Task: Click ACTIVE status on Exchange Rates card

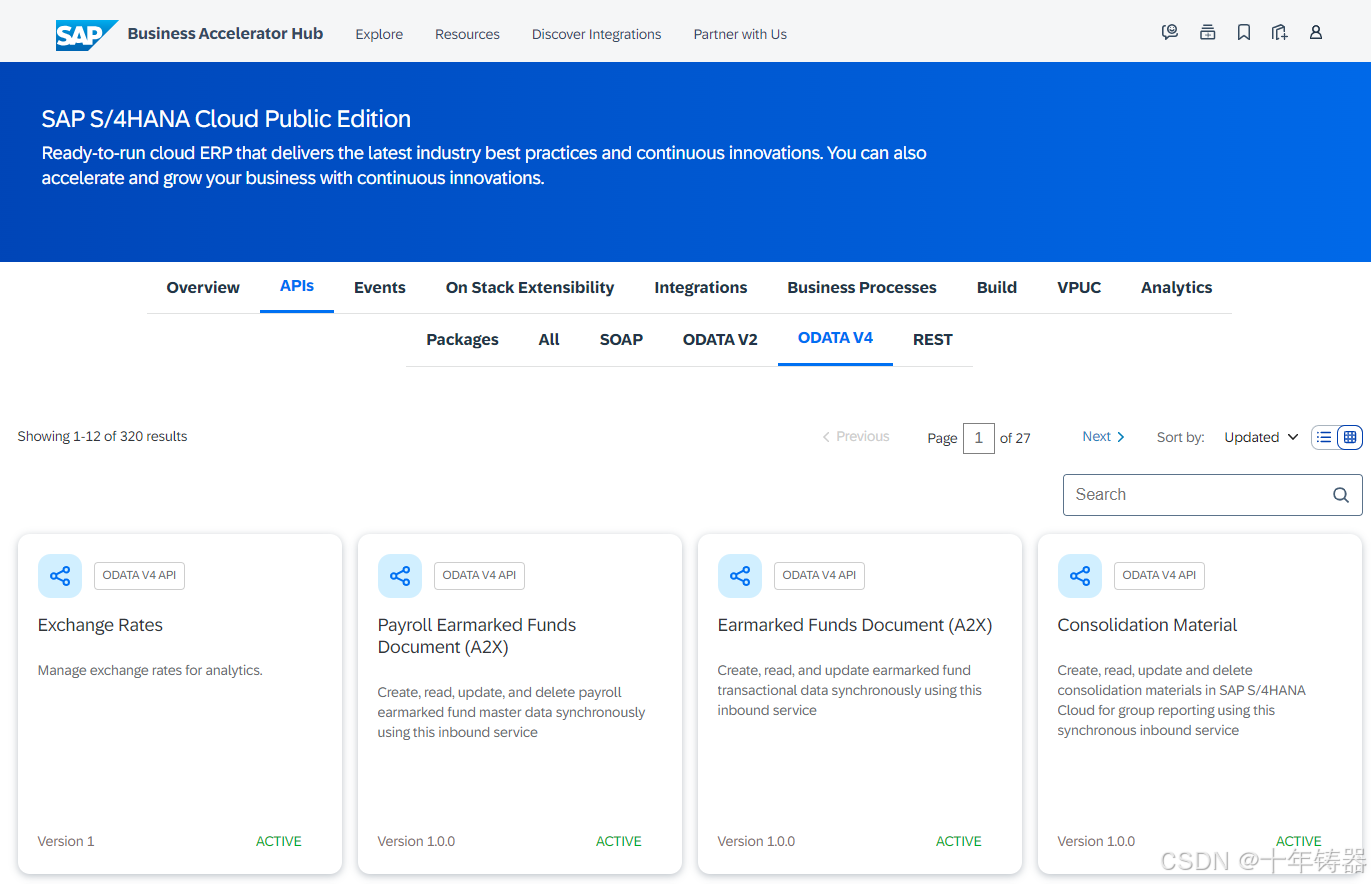Action: point(279,841)
